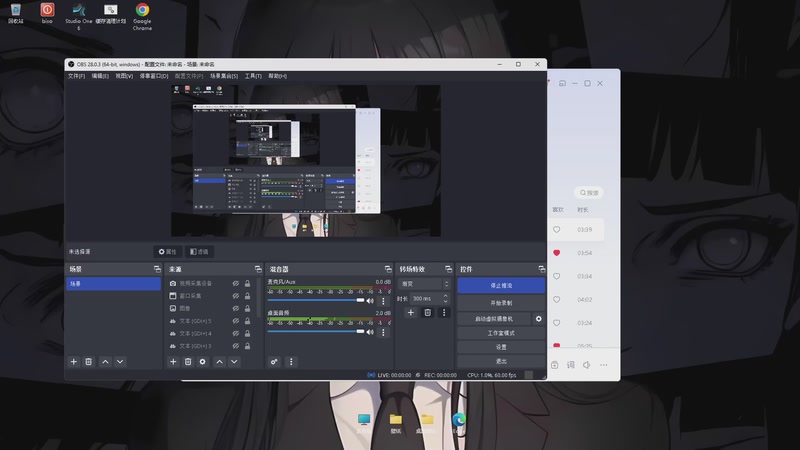Image resolution: width=800 pixels, height=450 pixels.
Task: Open the 帮助(H) menu
Action: click(278, 76)
